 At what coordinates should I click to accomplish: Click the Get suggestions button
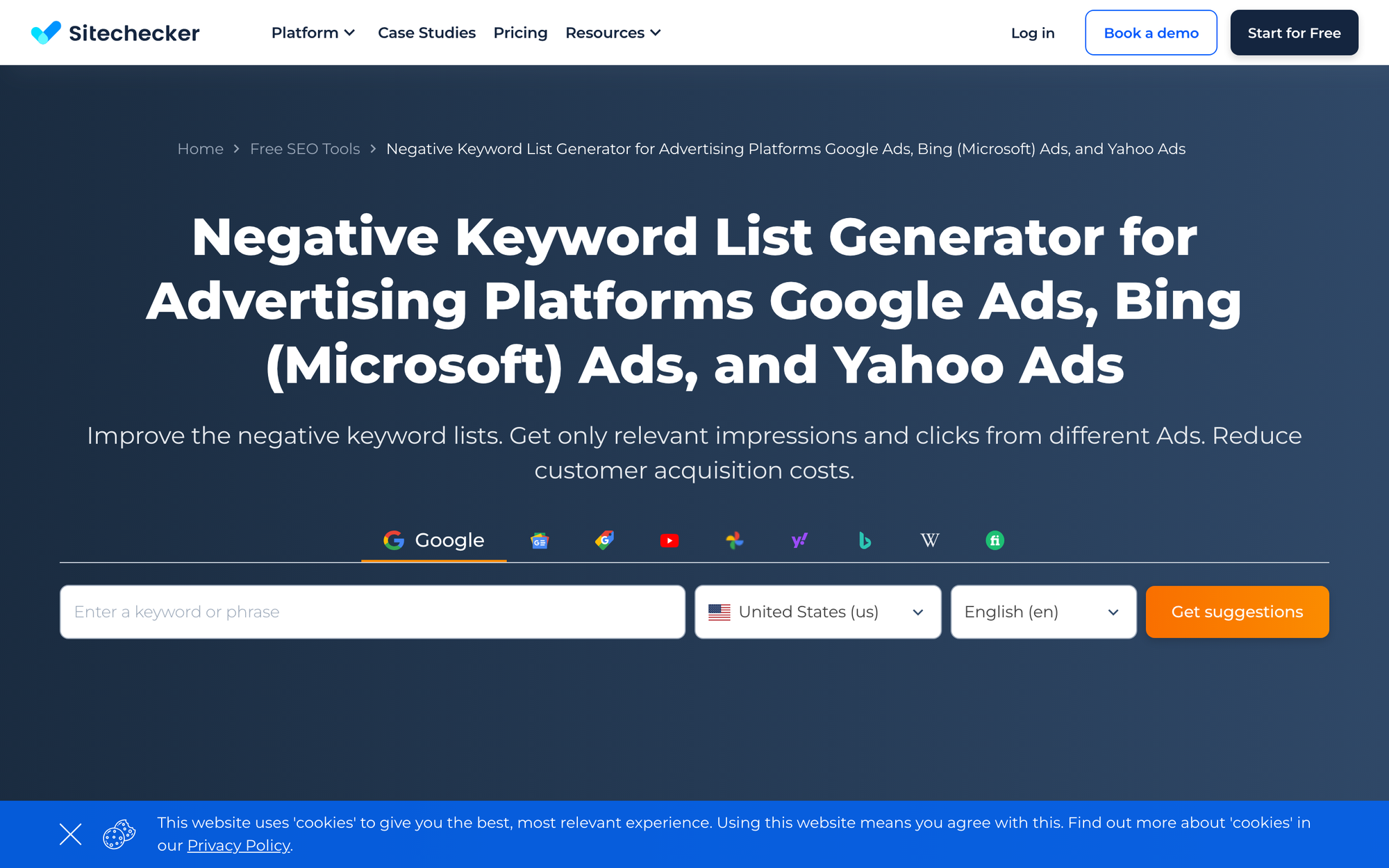point(1237,612)
